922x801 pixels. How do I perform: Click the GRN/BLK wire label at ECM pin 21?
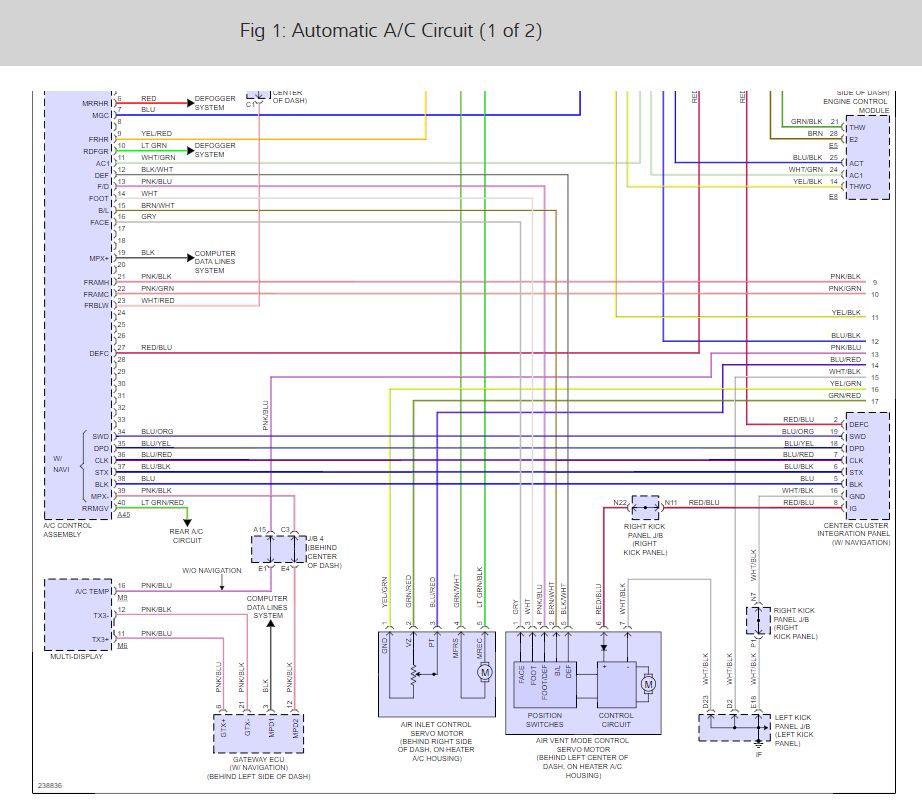point(806,122)
